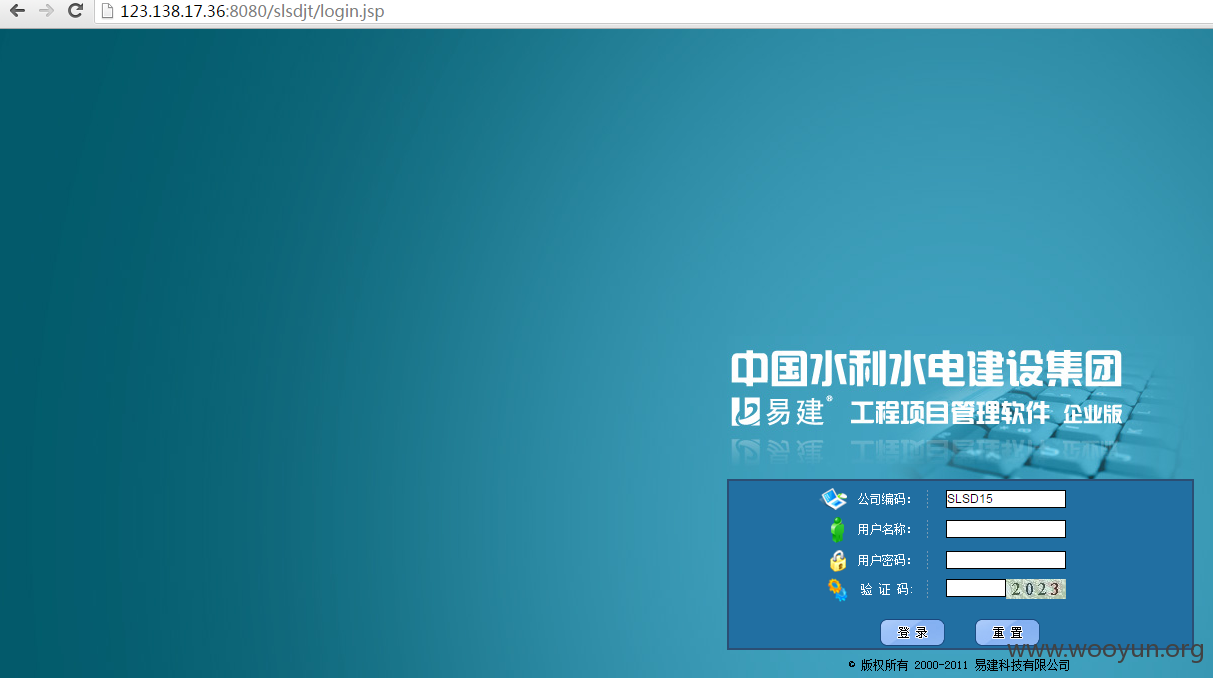
Task: Click the 用户密码 input field
Action: 1005,560
